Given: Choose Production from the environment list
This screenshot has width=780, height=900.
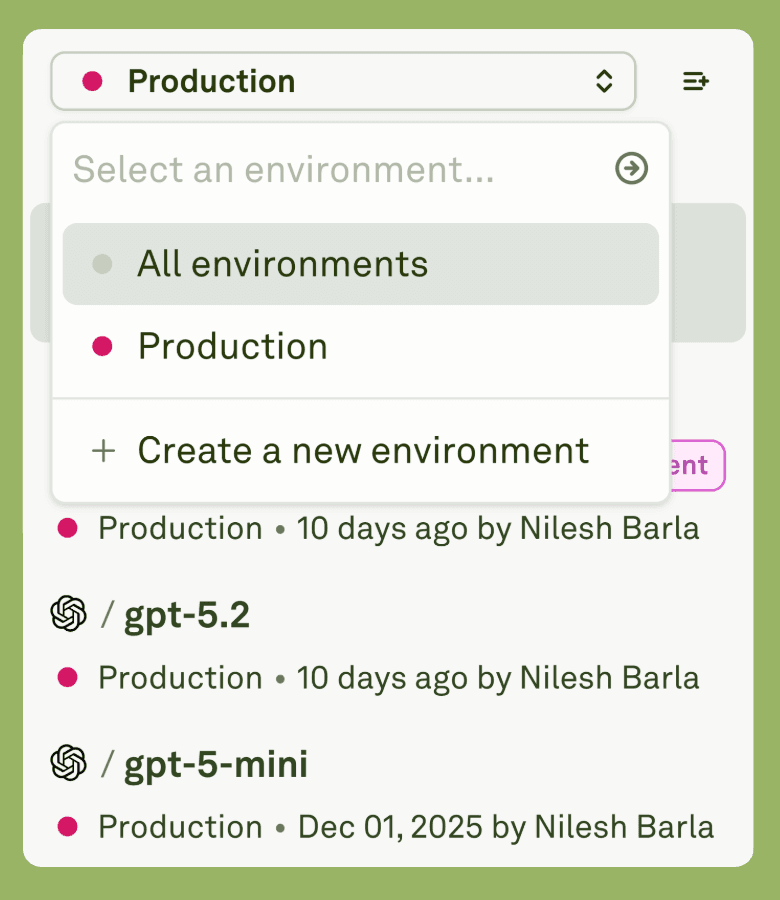Looking at the screenshot, I should 233,346.
